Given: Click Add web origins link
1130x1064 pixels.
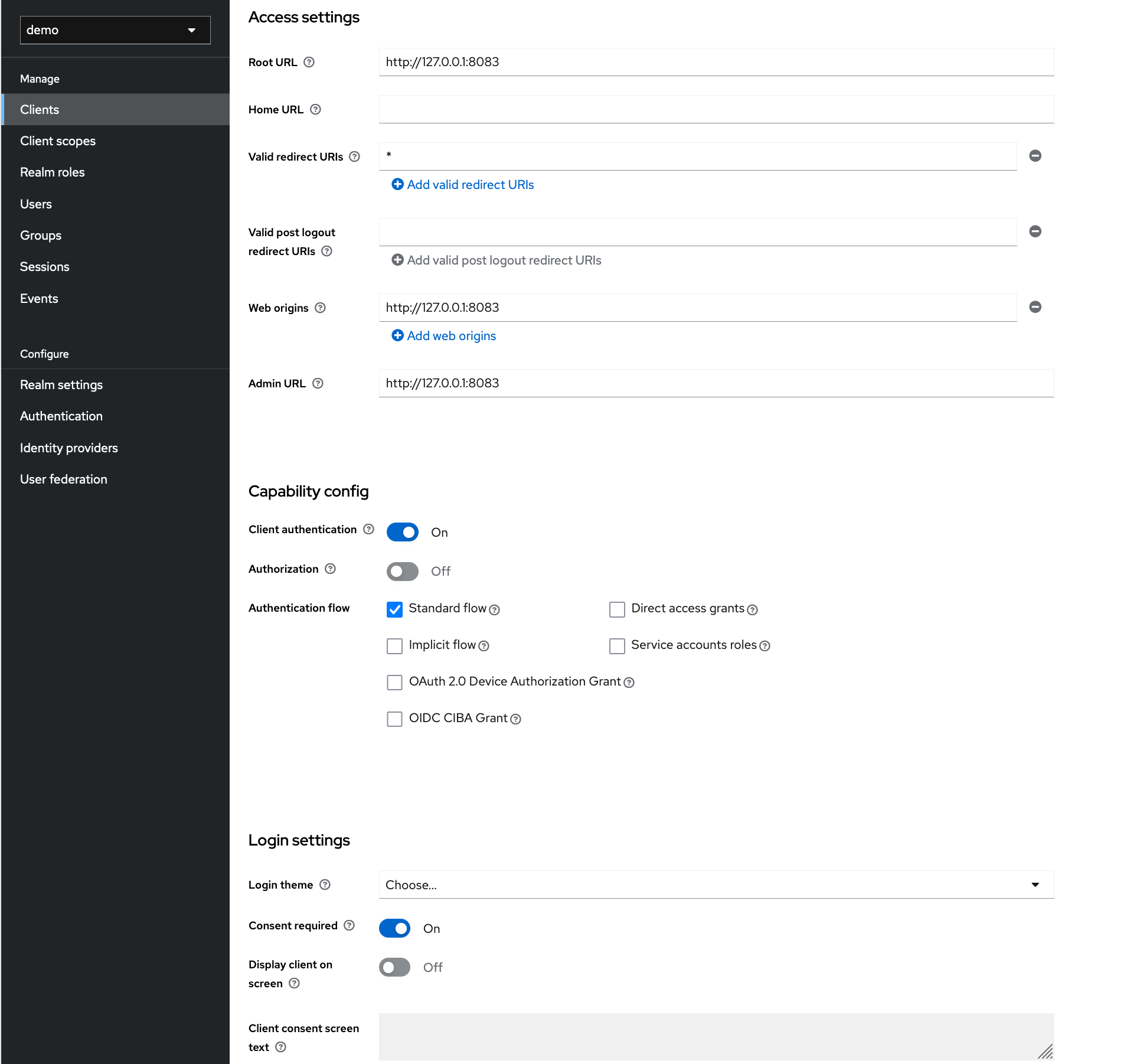Looking at the screenshot, I should [444, 336].
